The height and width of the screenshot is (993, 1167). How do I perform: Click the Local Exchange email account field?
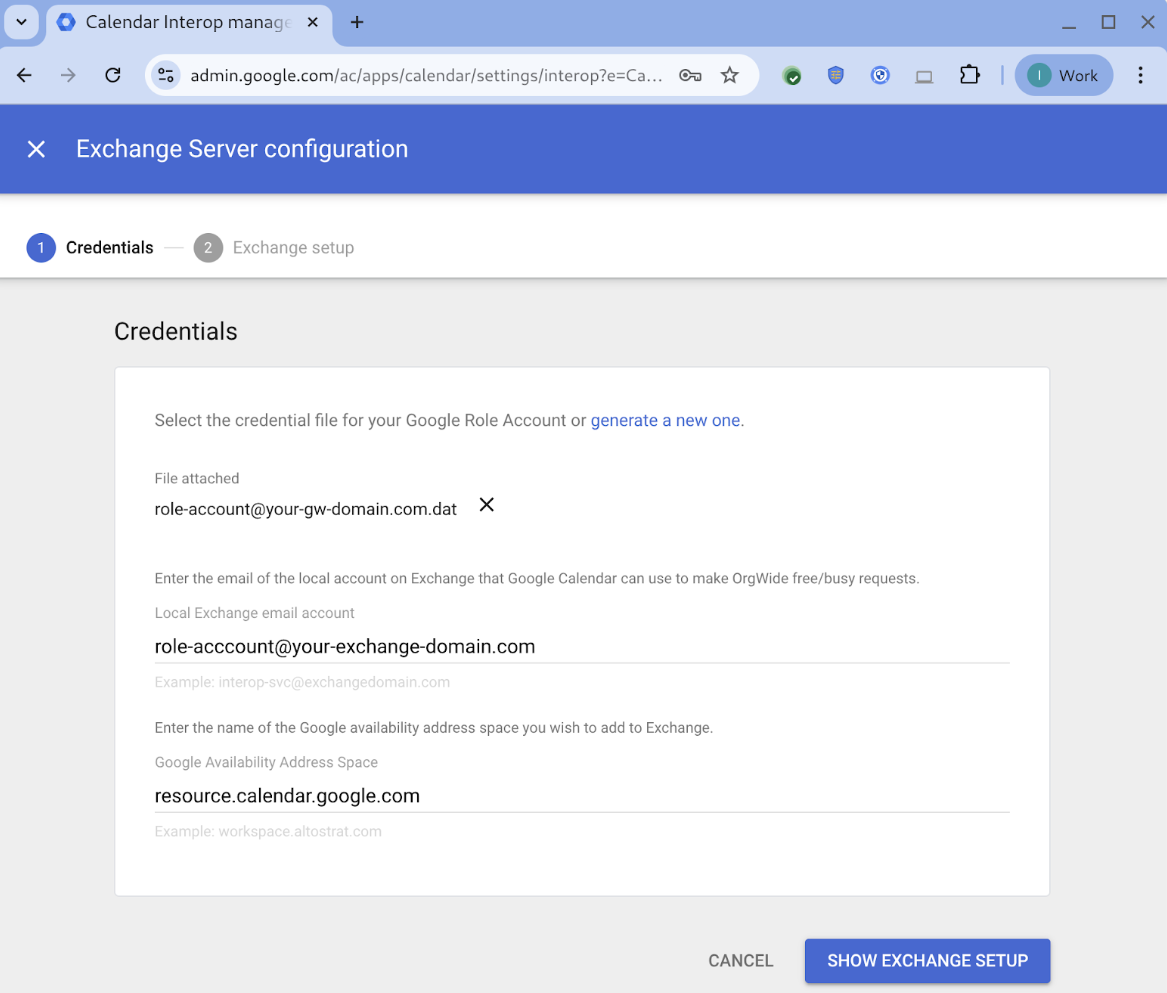(x=582, y=646)
